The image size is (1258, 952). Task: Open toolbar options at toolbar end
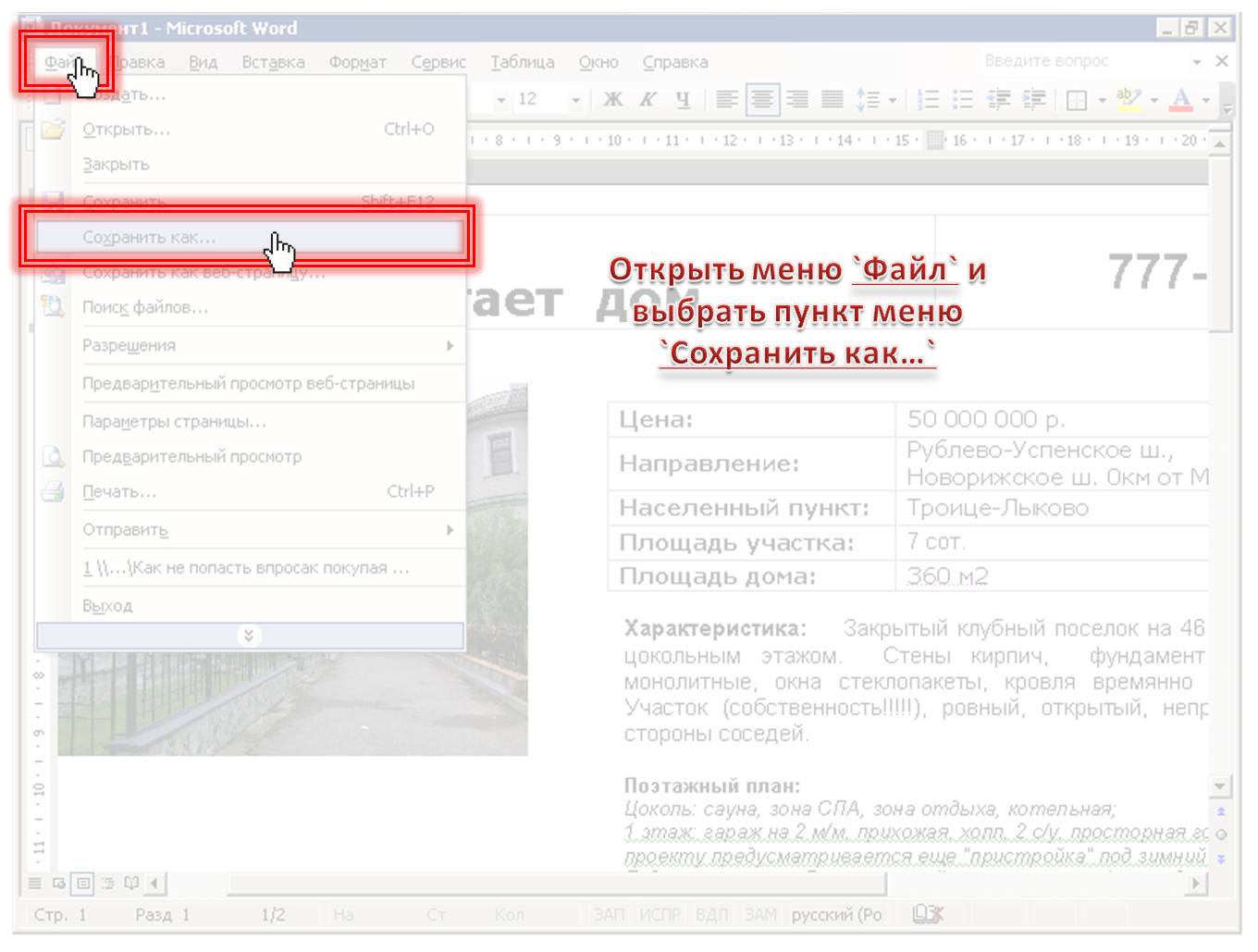point(1228,100)
